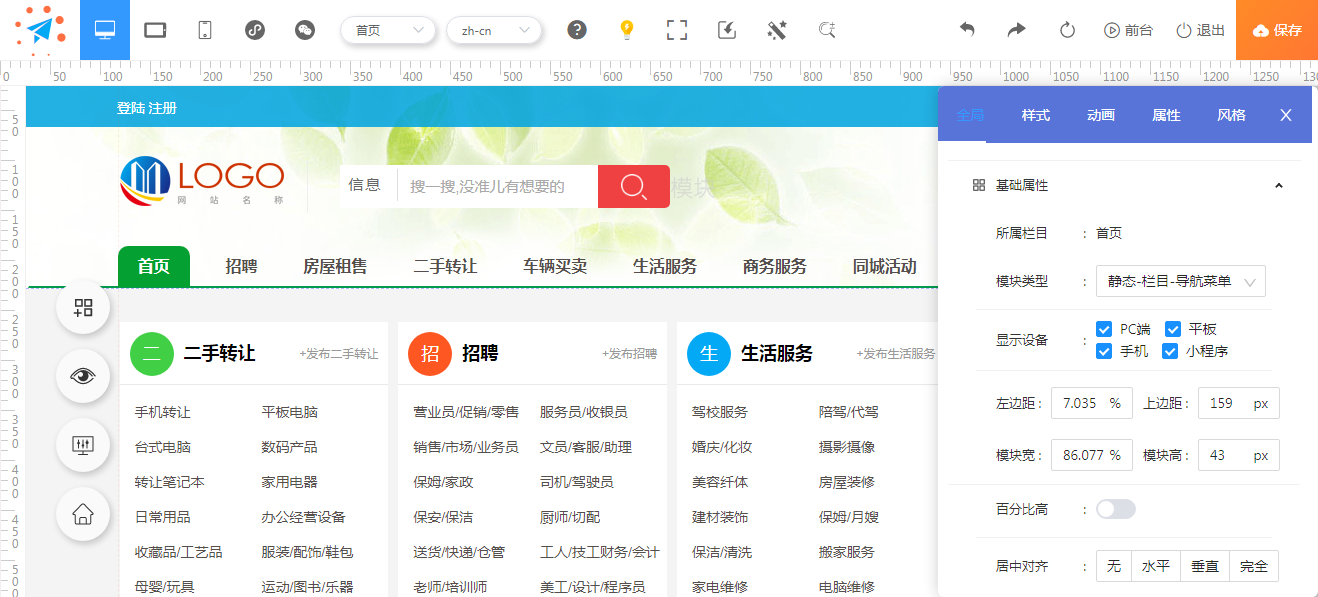Switch to the 动画 panel tab

point(1100,115)
